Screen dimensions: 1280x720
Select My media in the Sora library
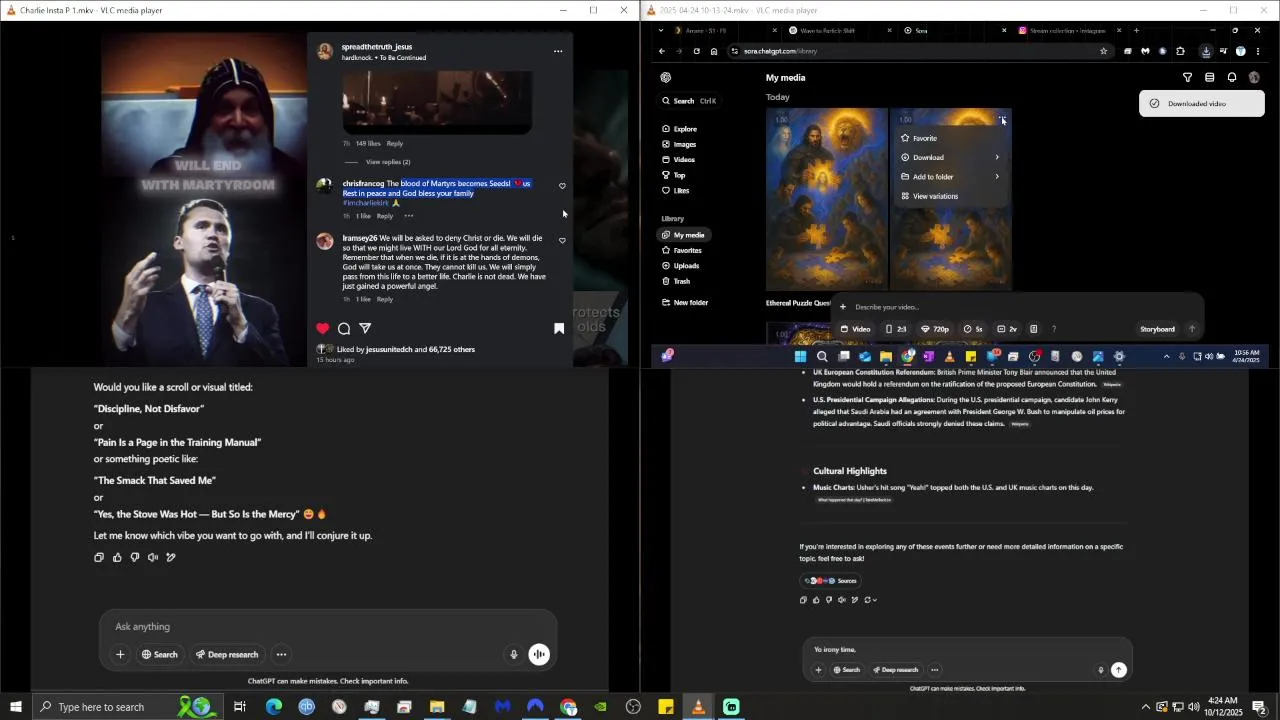[x=683, y=235]
